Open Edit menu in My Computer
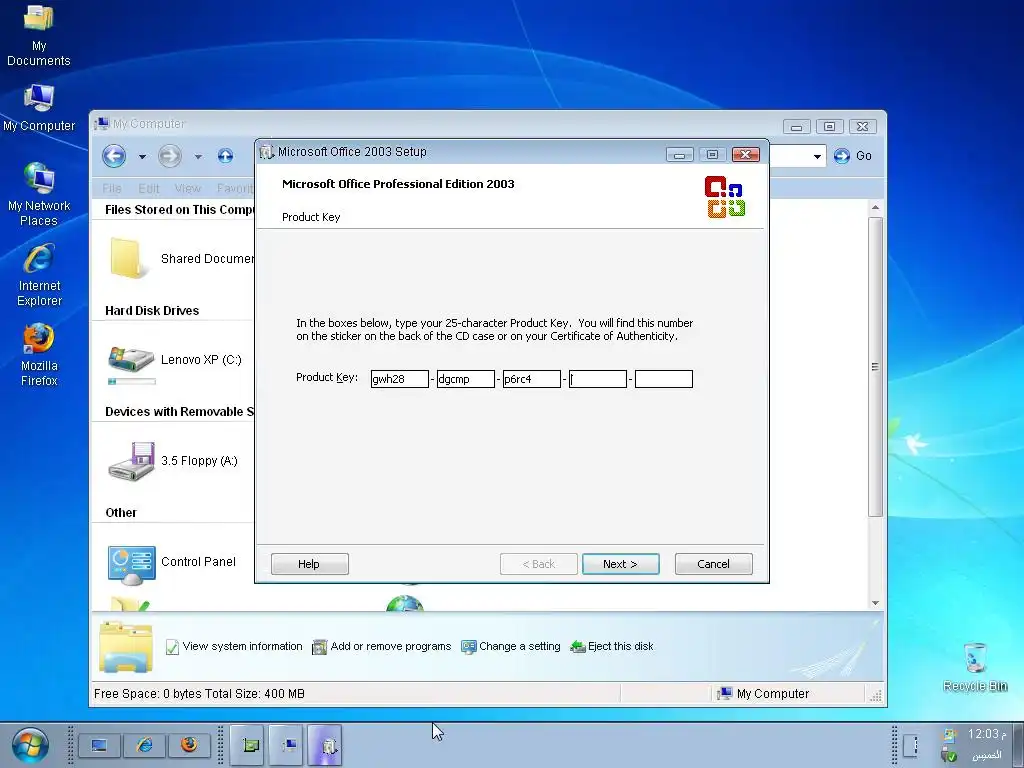 tap(148, 189)
